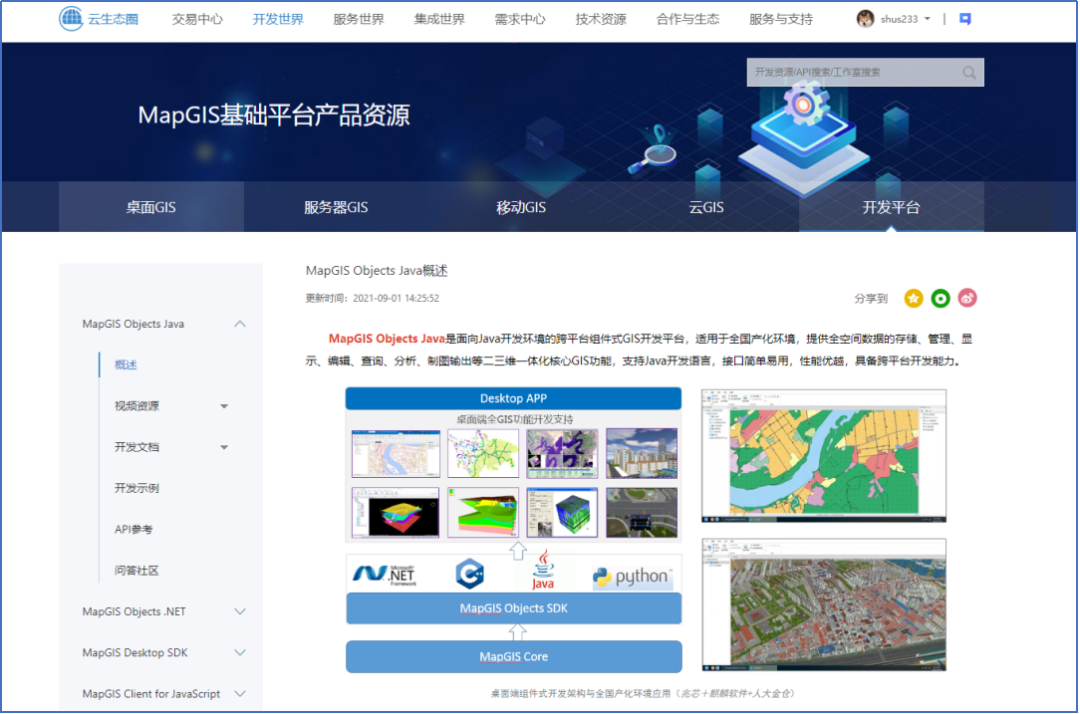Open the shus233 account dropdown arrow
This screenshot has height=714, width=1080.
pyautogui.click(x=927, y=19)
